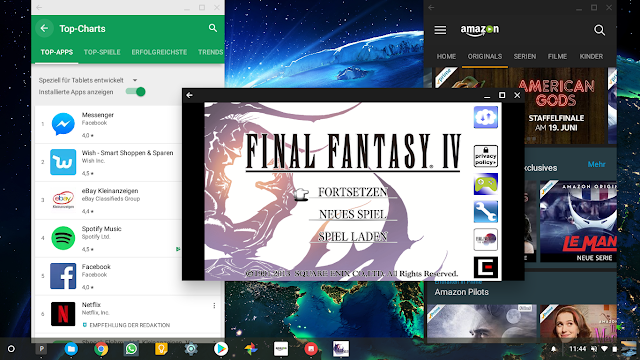Image resolution: width=640 pixels, height=360 pixels.
Task: Launch Google Keep from the shelf
Action: point(161,349)
